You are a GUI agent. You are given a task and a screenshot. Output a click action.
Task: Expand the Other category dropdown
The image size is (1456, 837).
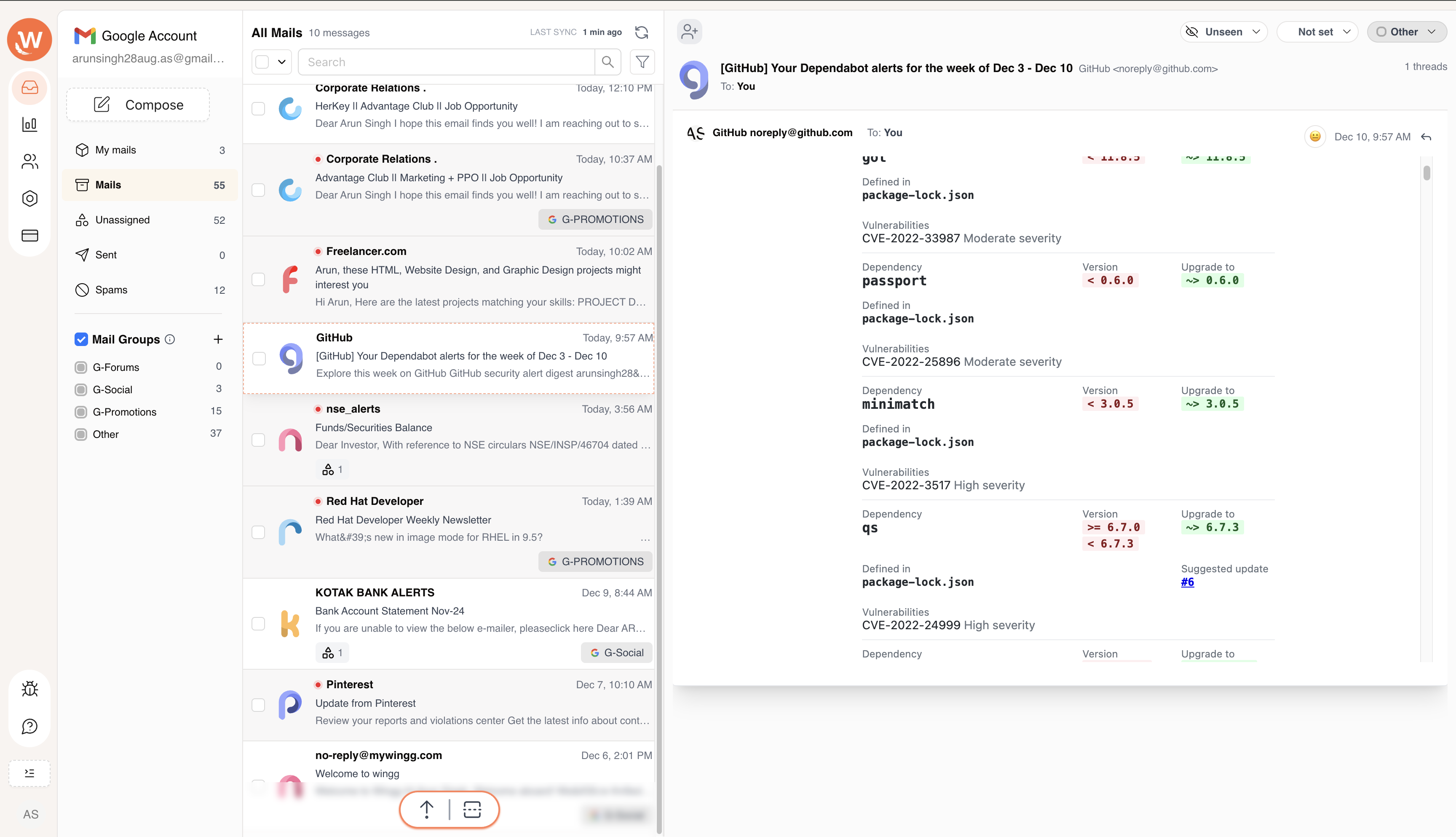click(x=1406, y=32)
